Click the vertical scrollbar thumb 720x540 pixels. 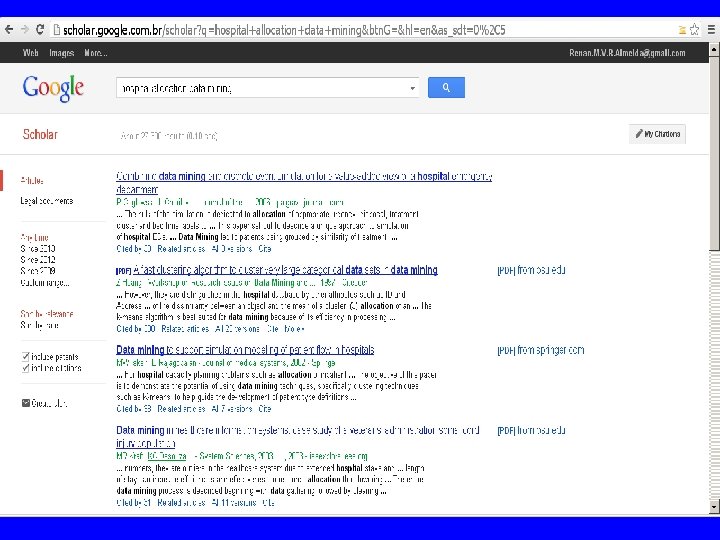click(x=714, y=153)
